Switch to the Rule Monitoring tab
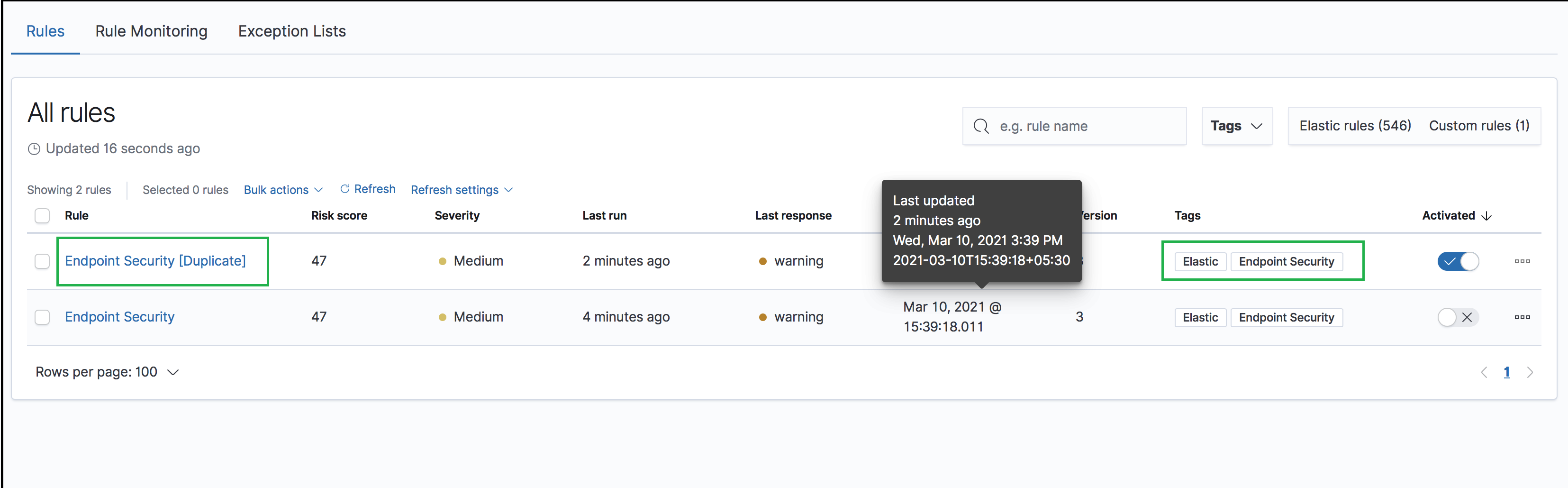 pos(152,31)
